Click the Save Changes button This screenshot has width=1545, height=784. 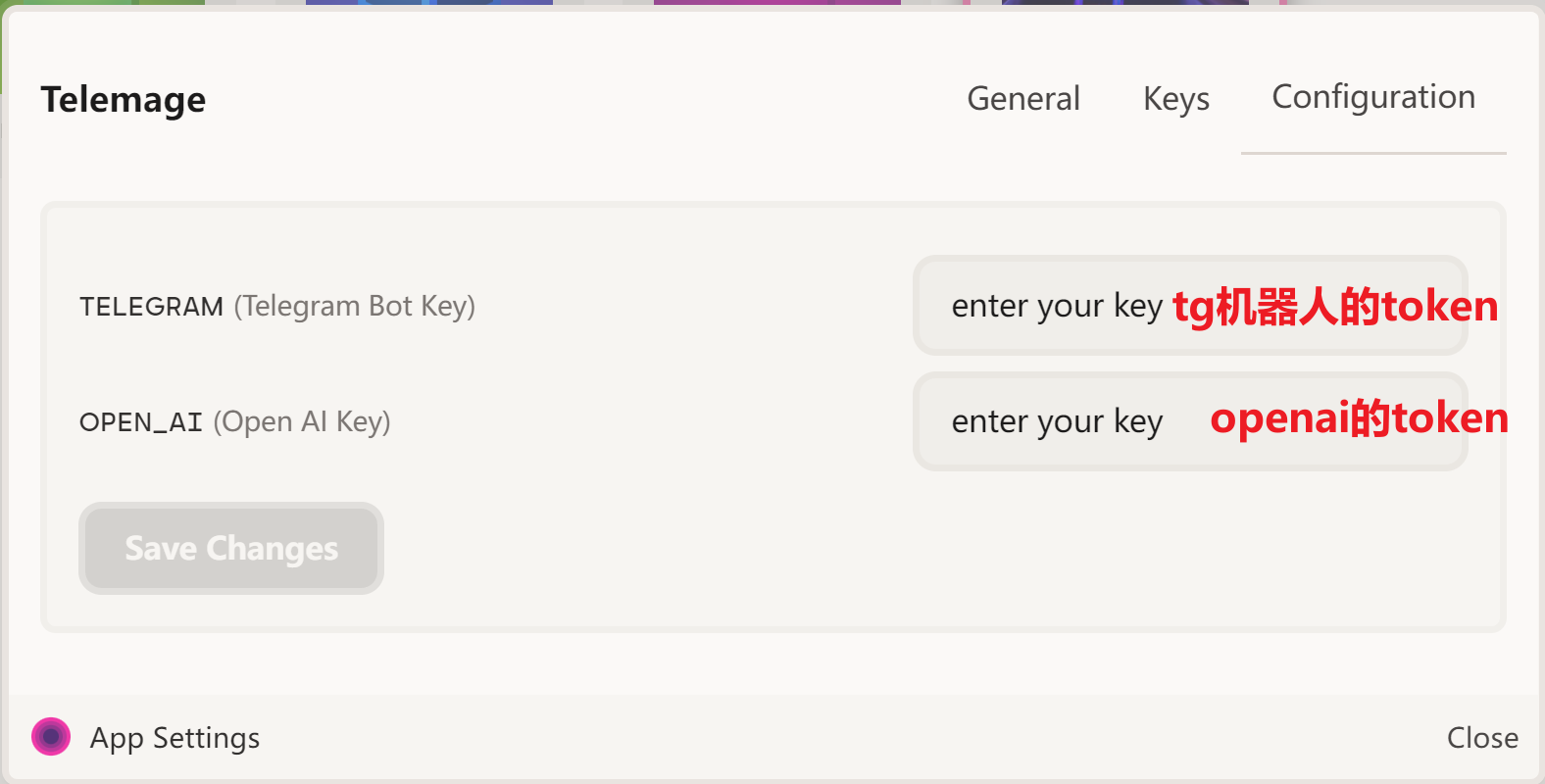pos(231,548)
